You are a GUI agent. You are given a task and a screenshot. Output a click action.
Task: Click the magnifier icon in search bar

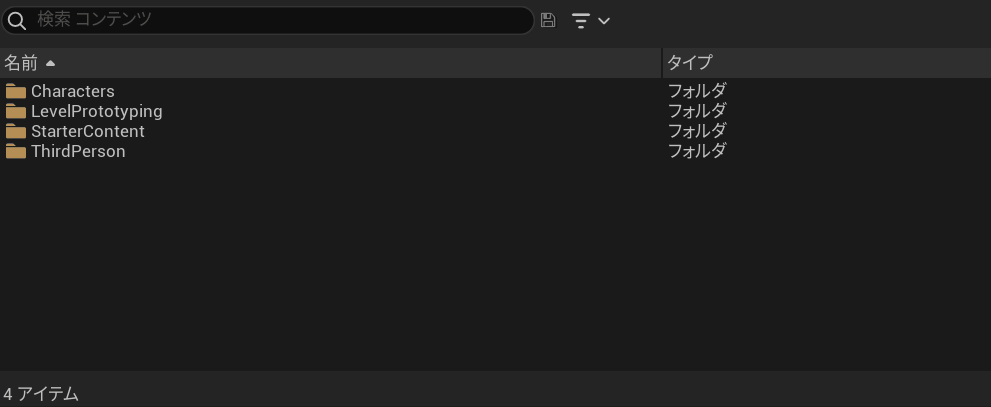pyautogui.click(x=17, y=21)
